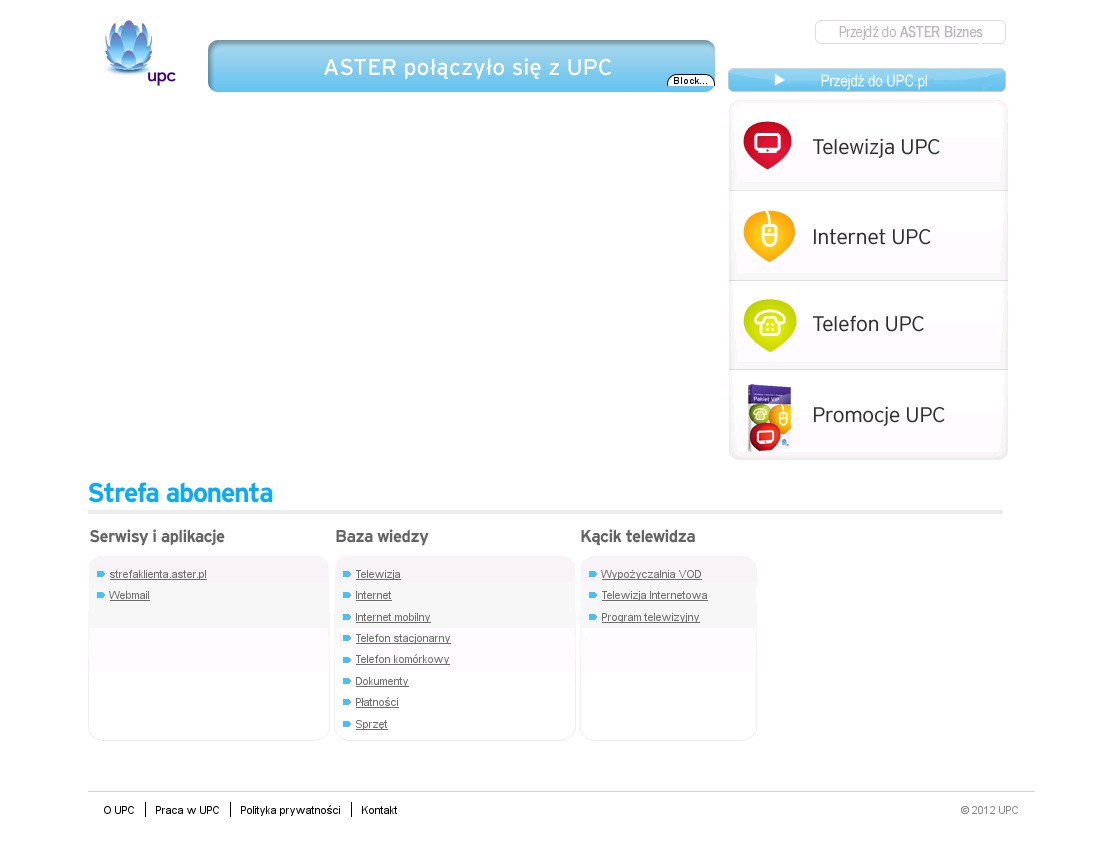Screen dimensions: 1101x862
Task: Open Internet mobilny in Baza wiedzy
Action: pos(393,618)
